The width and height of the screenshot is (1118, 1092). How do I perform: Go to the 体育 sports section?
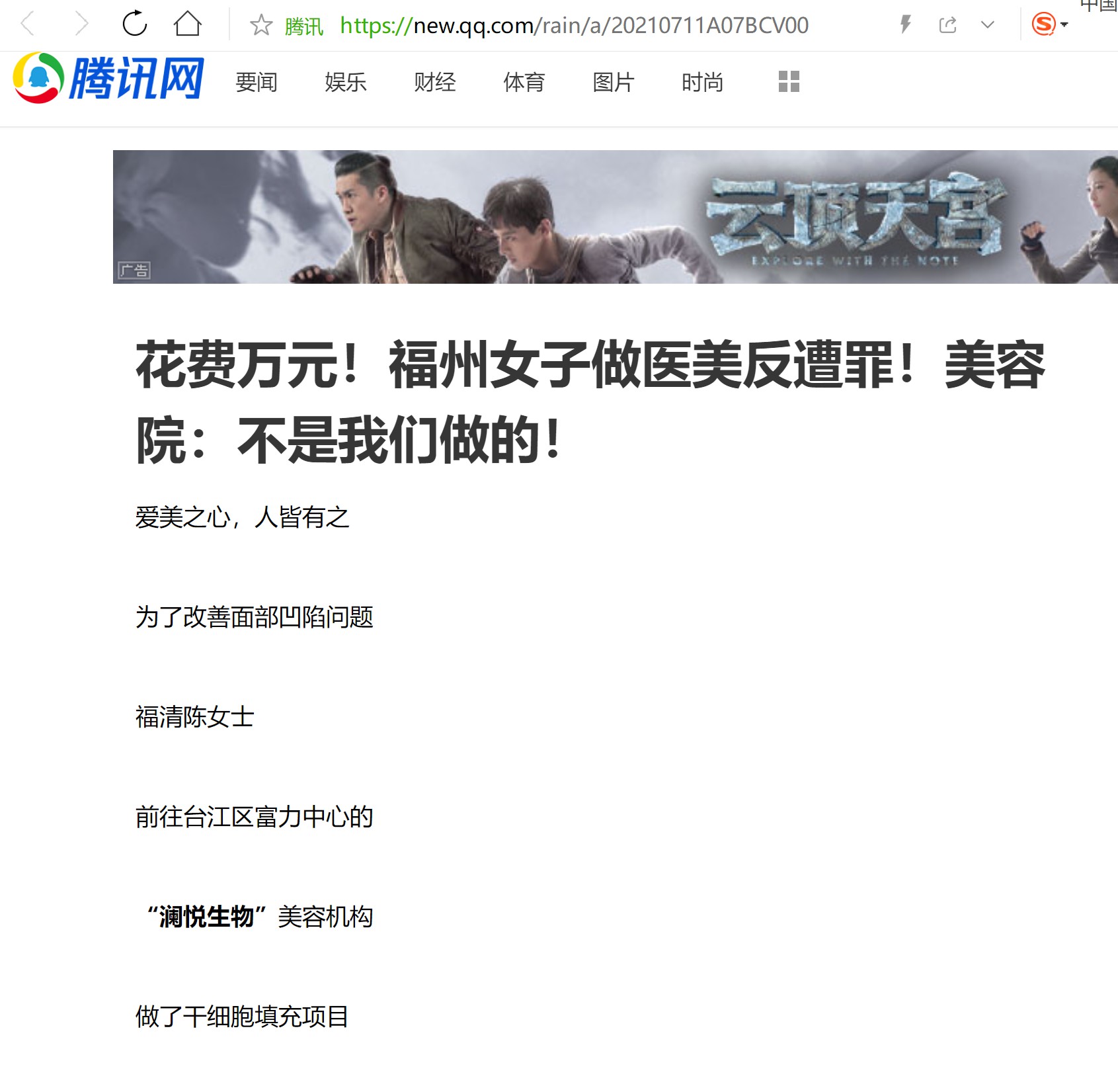click(524, 83)
